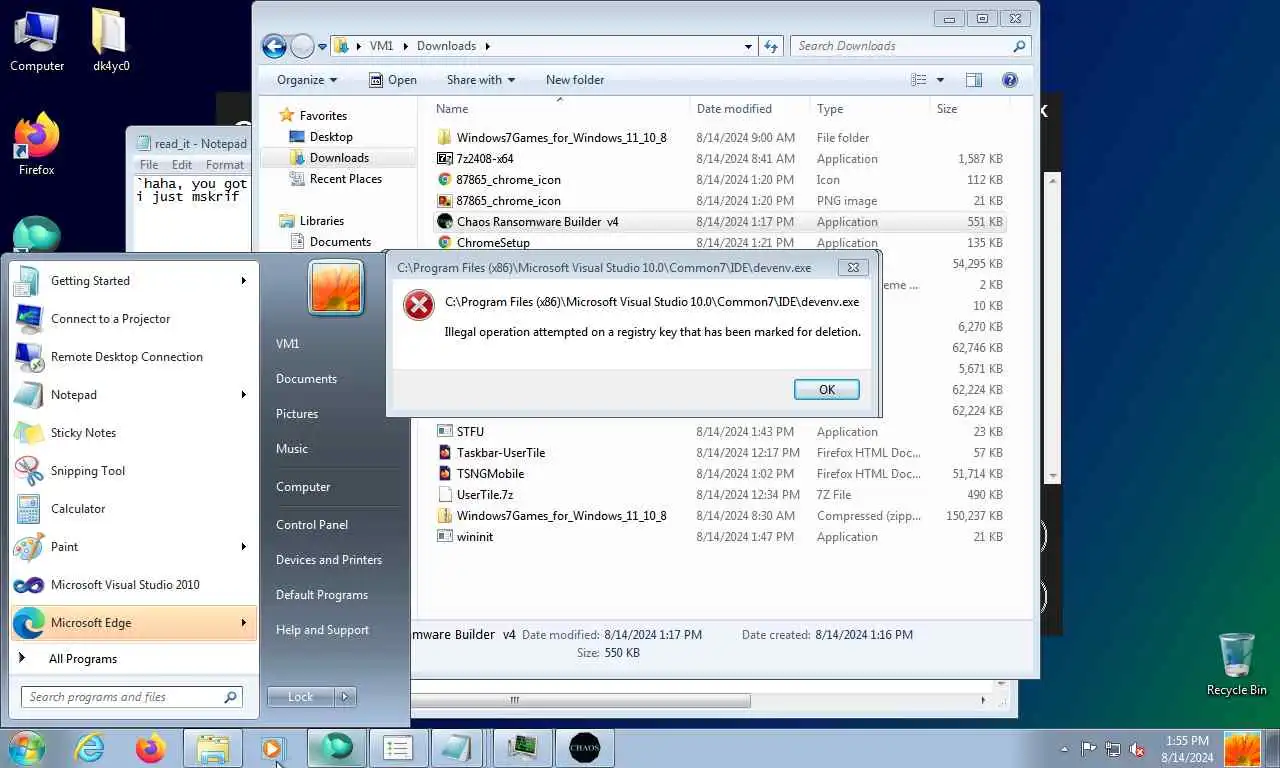Click the Search programs and files box
Image resolution: width=1280 pixels, height=768 pixels.
point(131,697)
